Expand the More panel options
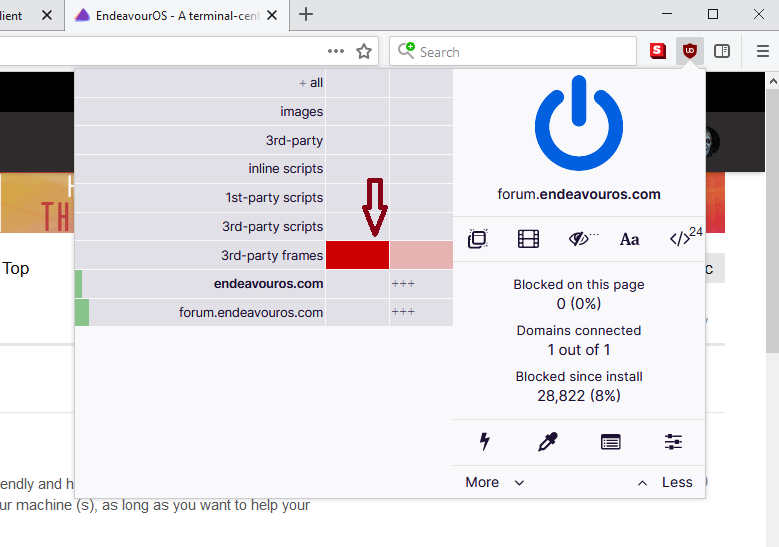Viewport: 779px width, 547px height. point(494,482)
